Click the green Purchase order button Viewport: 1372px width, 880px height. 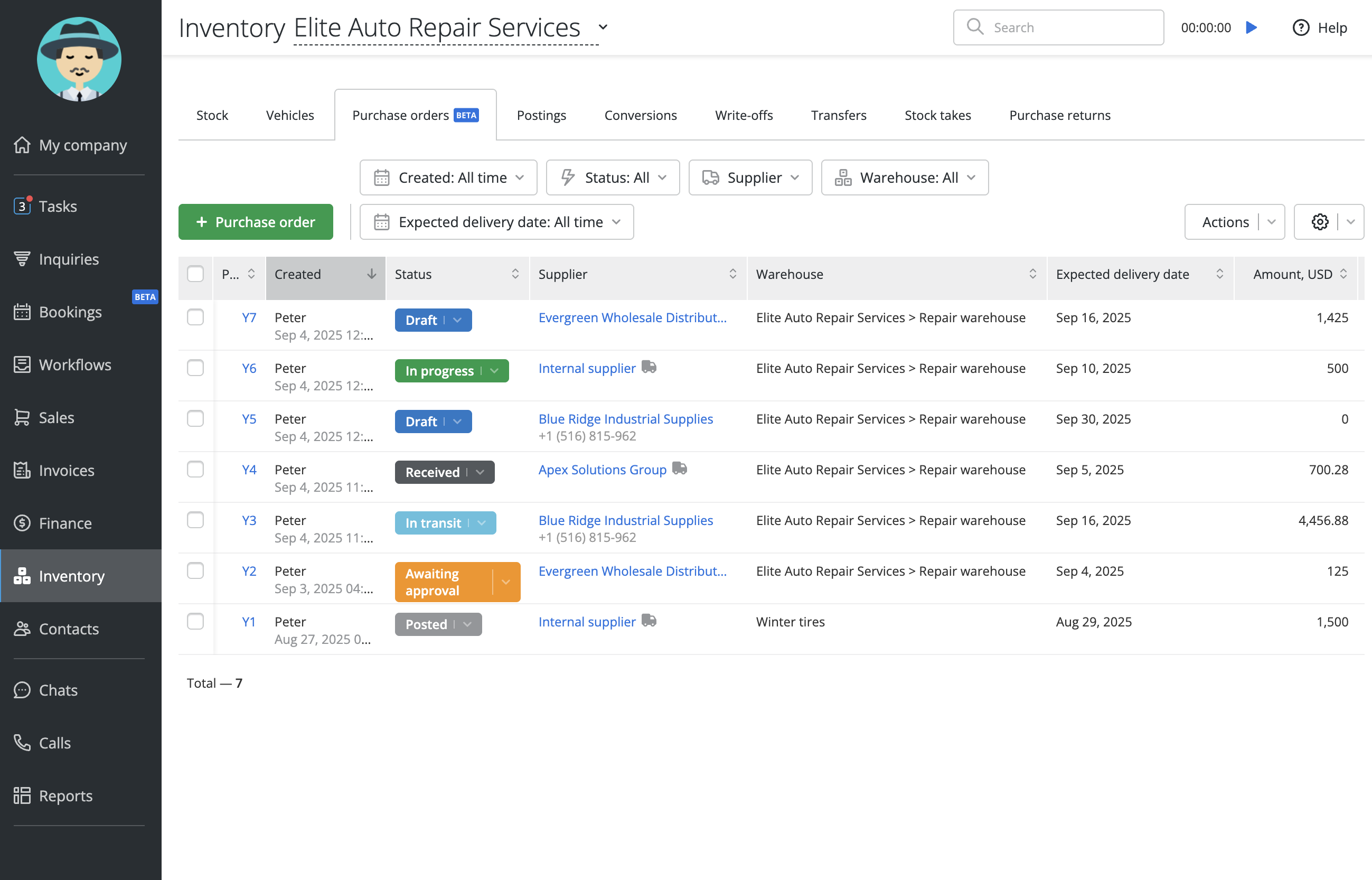point(255,222)
